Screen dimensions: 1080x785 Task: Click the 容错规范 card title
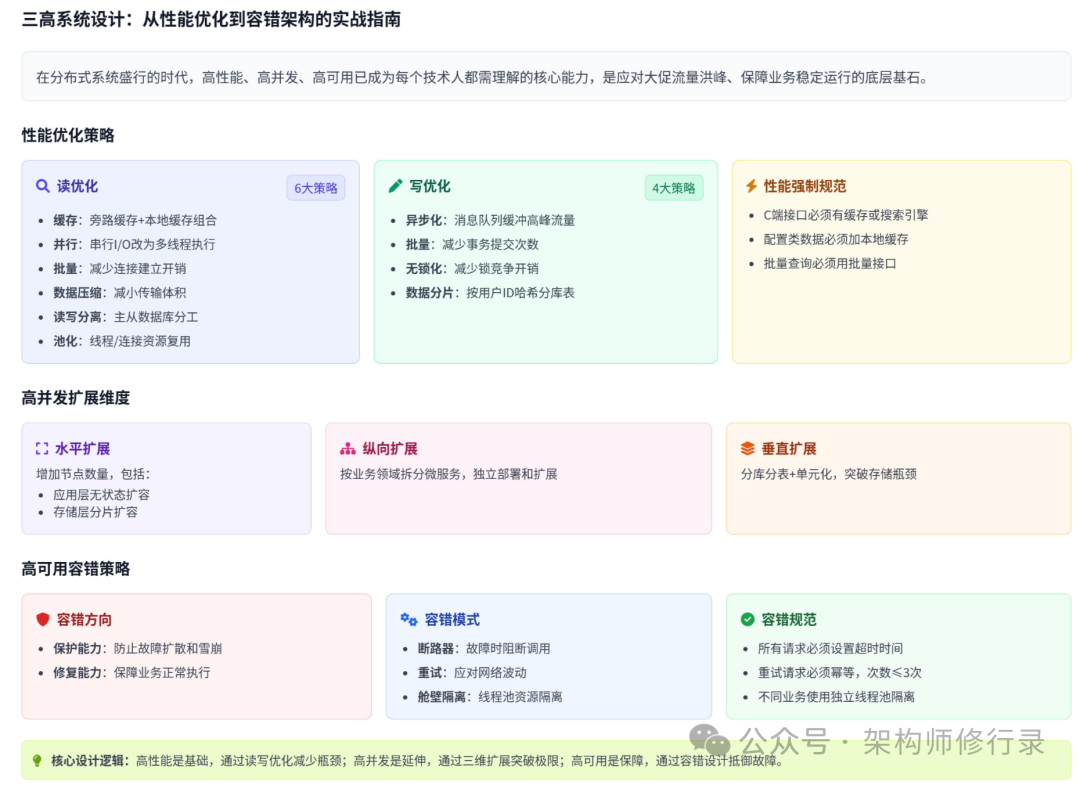coord(789,620)
